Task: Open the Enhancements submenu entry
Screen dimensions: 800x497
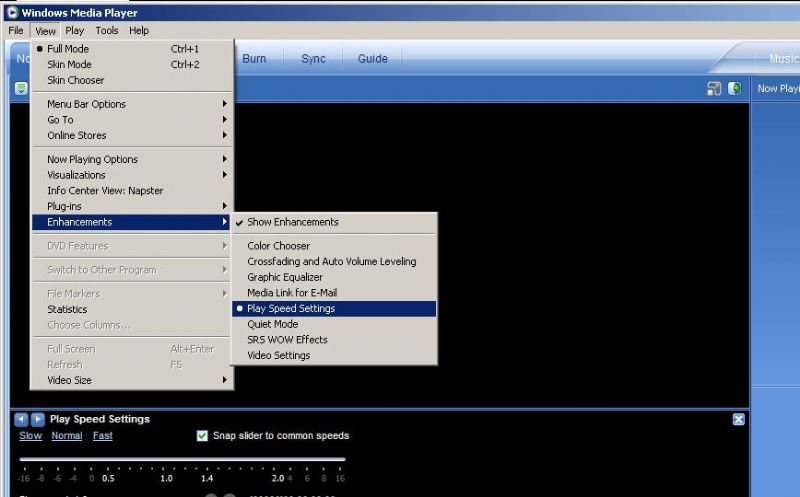Action: pyautogui.click(x=132, y=222)
